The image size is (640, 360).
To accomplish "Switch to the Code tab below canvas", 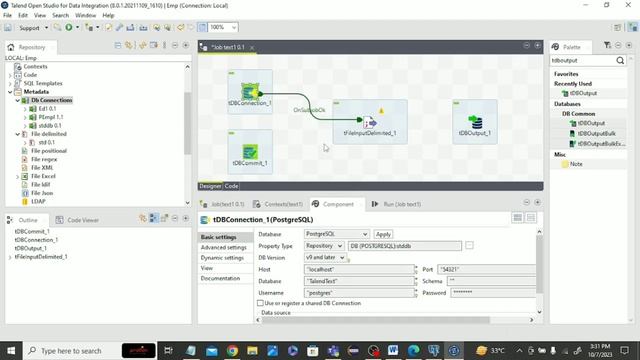I will point(231,186).
